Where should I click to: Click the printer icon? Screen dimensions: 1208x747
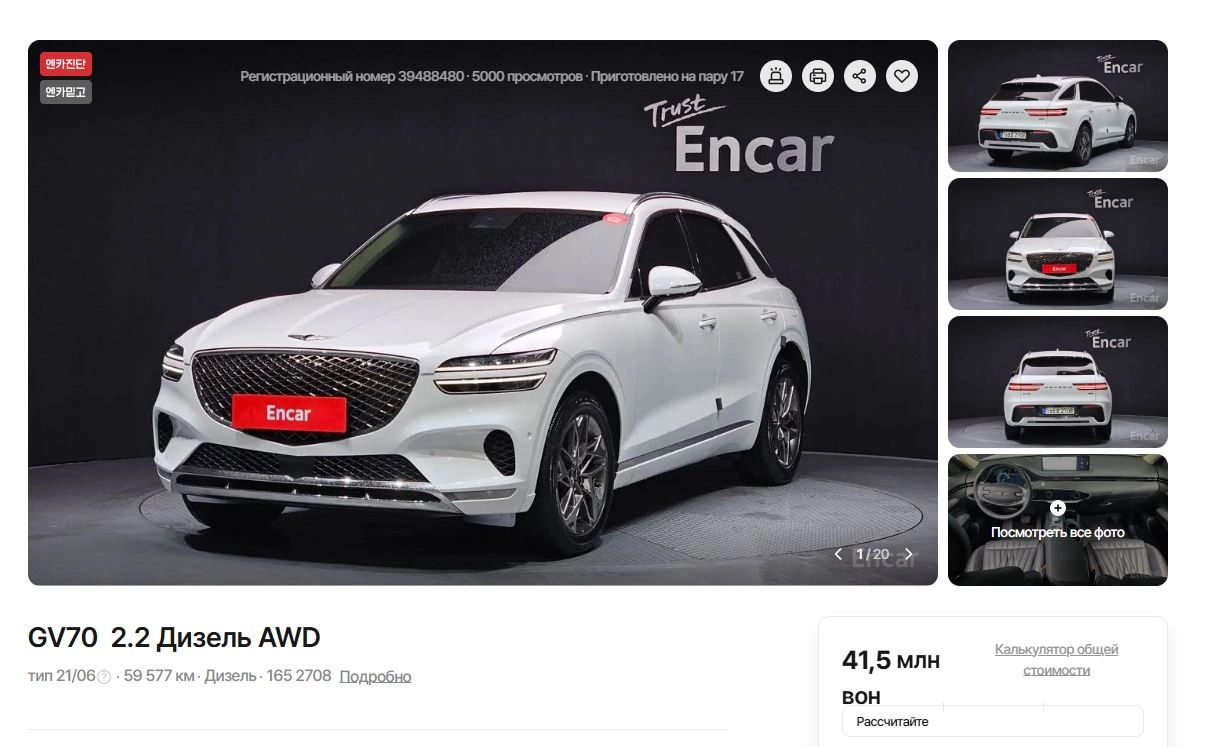pos(818,76)
